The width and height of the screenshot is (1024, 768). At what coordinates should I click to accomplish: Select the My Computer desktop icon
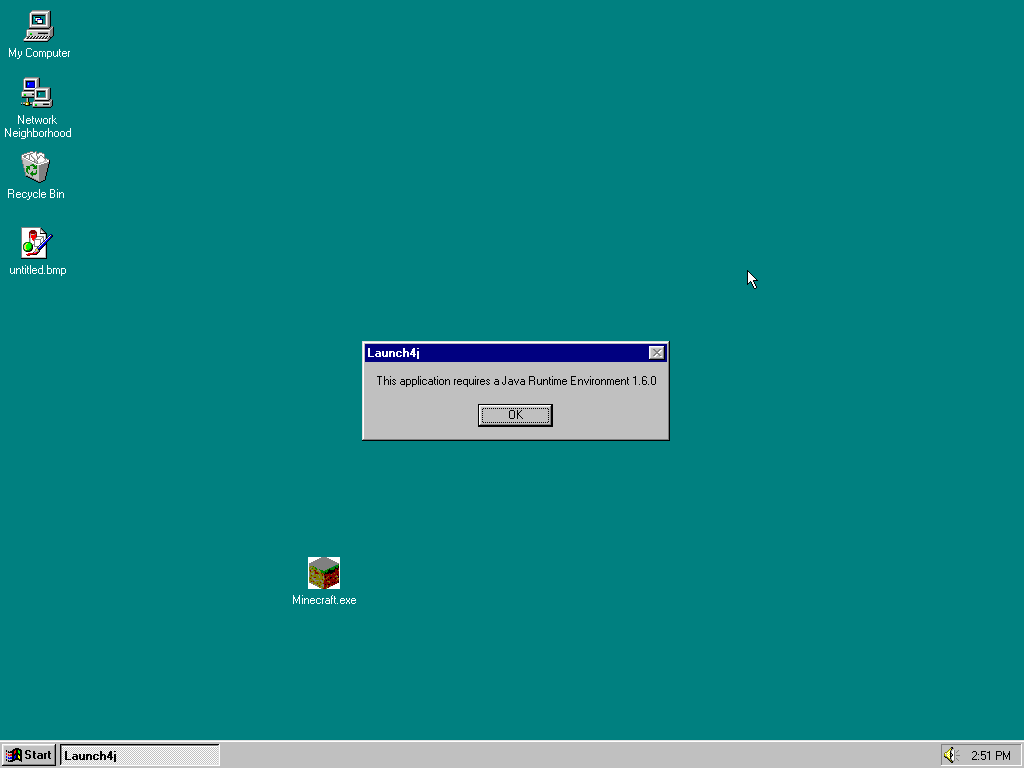39,27
